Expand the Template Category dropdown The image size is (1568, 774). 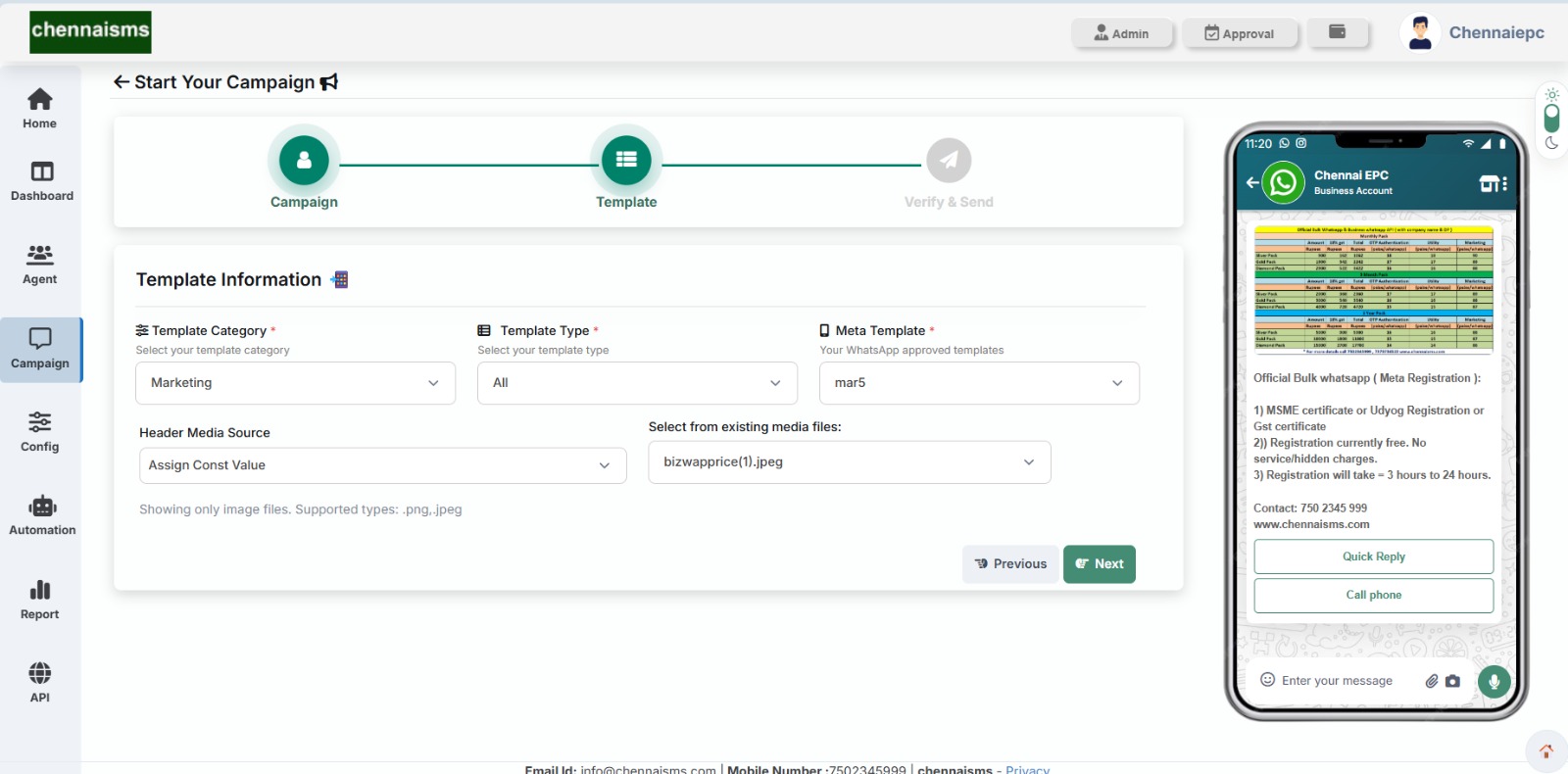tap(295, 383)
